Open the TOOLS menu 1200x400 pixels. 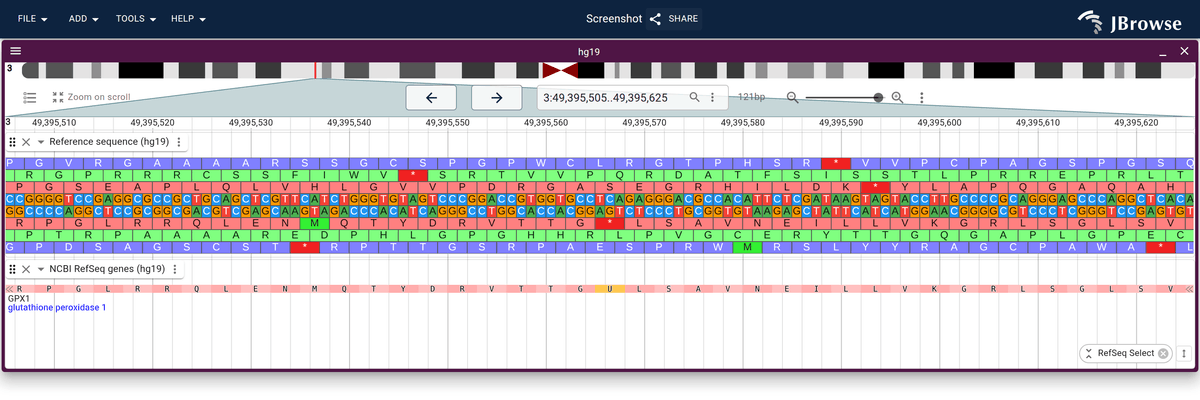(136, 19)
